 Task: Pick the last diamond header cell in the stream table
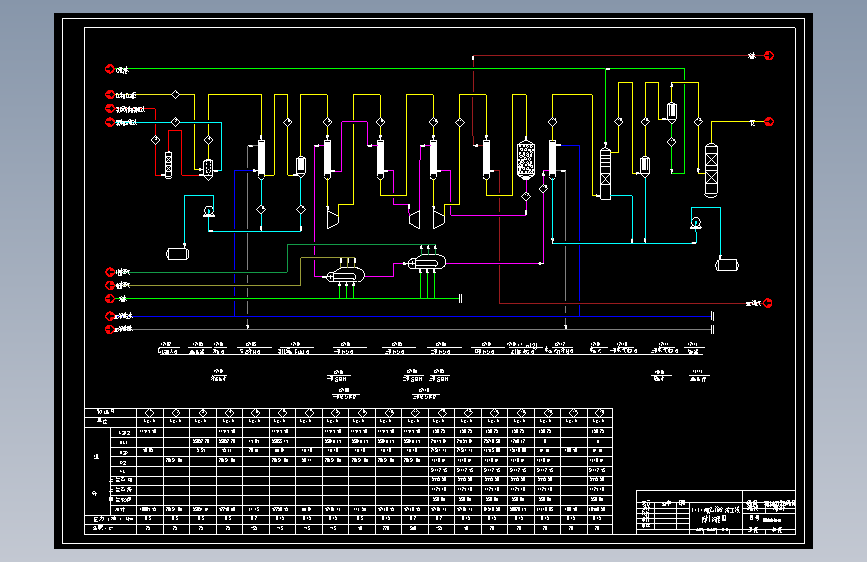click(x=599, y=413)
